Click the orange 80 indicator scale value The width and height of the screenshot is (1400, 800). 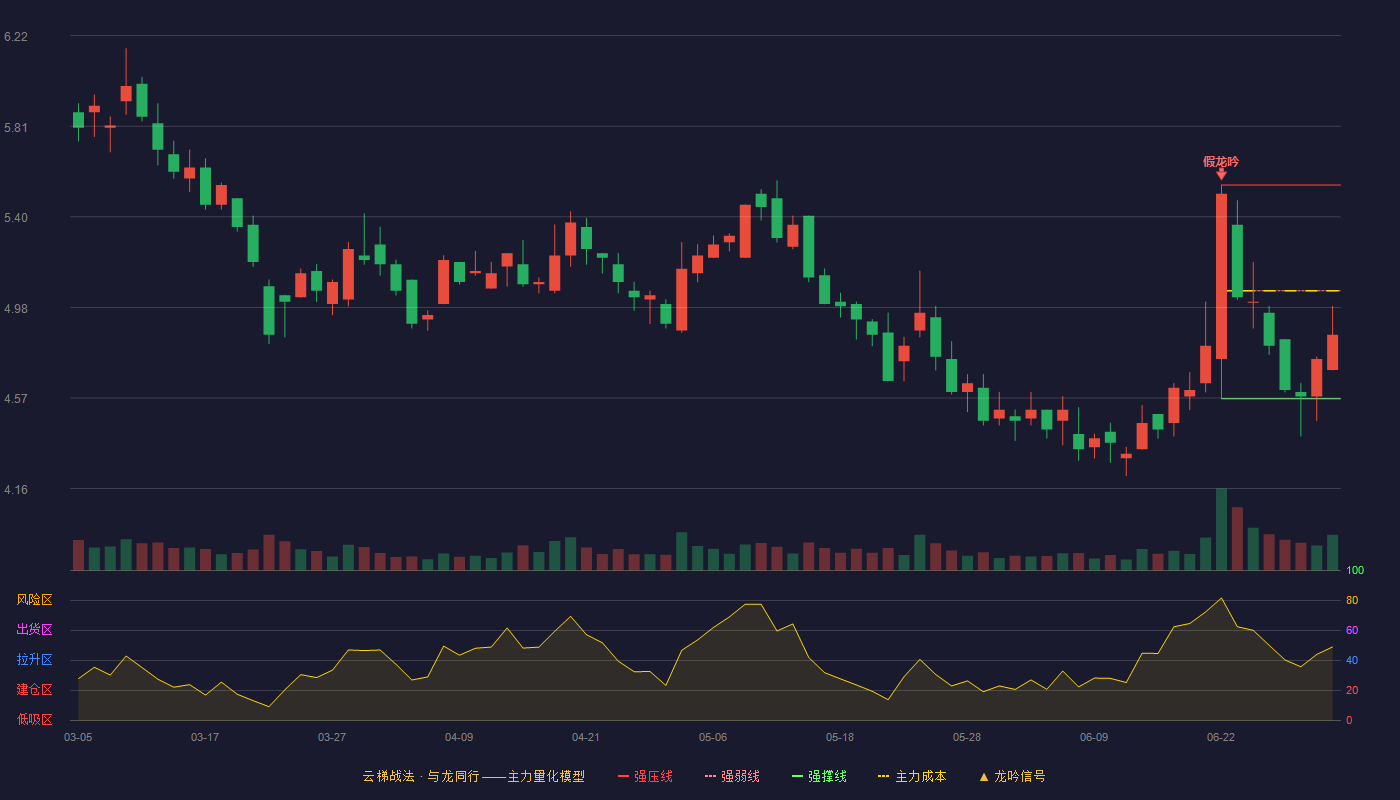(1352, 600)
